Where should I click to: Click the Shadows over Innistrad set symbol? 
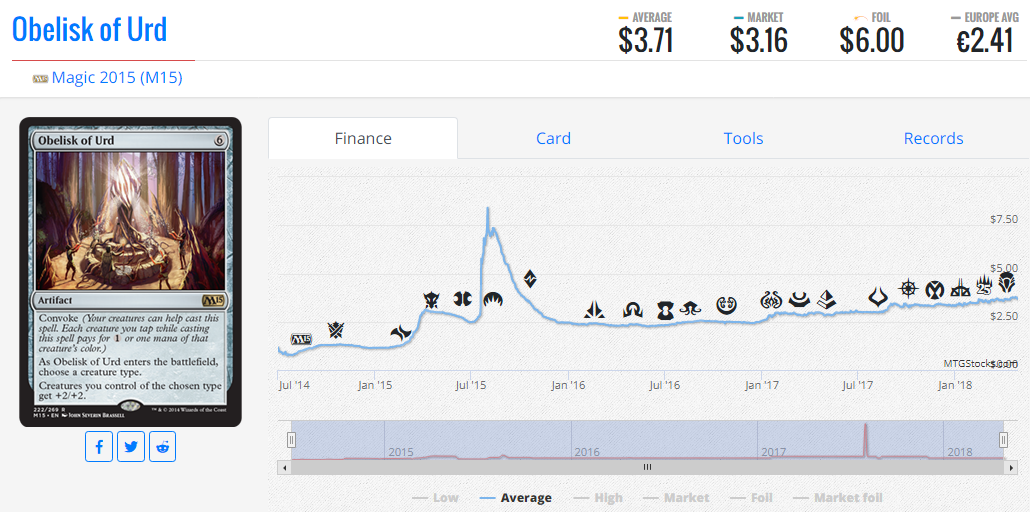pos(634,310)
